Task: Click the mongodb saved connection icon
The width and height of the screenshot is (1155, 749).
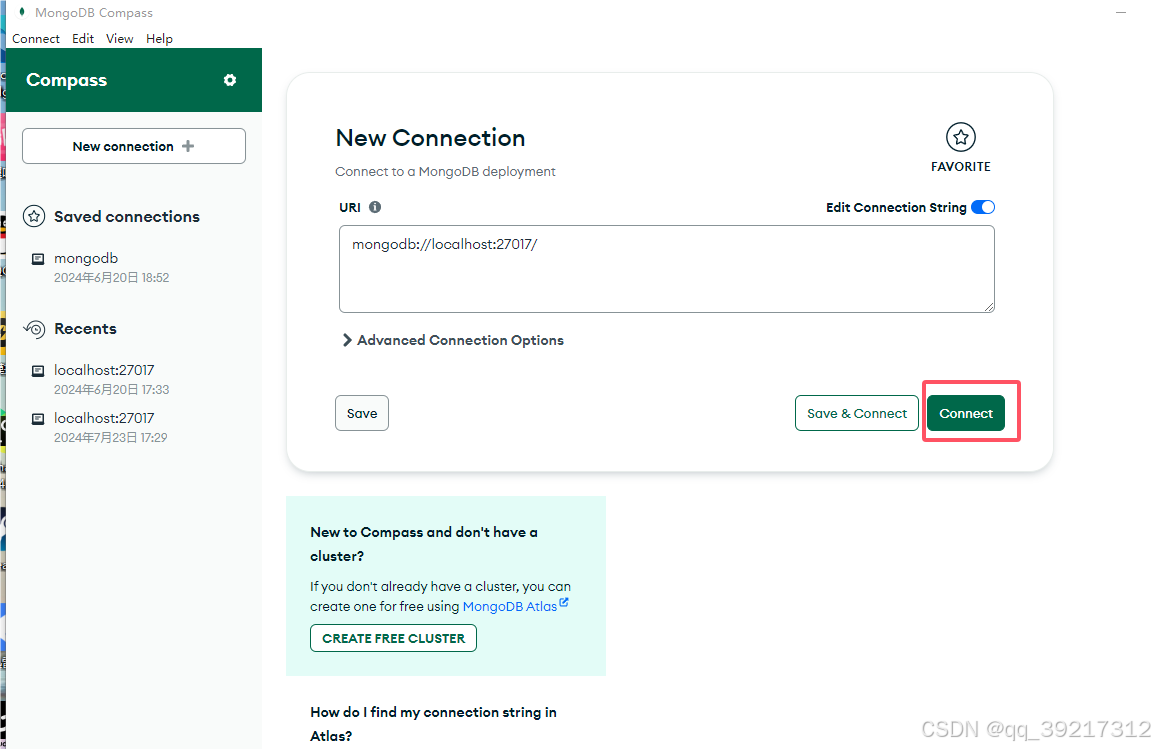Action: [38, 259]
